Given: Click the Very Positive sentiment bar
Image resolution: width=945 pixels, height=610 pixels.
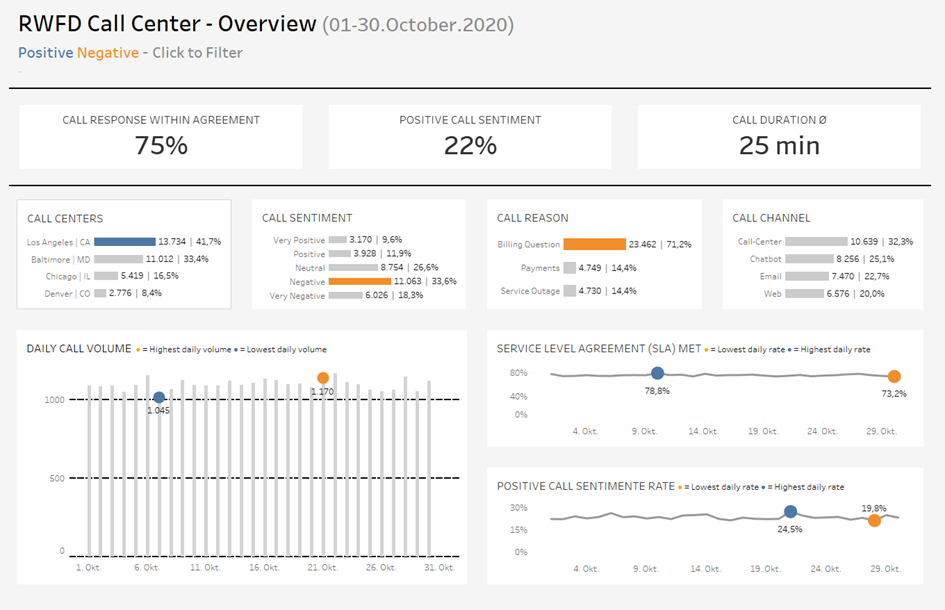Looking at the screenshot, I should pos(337,240).
